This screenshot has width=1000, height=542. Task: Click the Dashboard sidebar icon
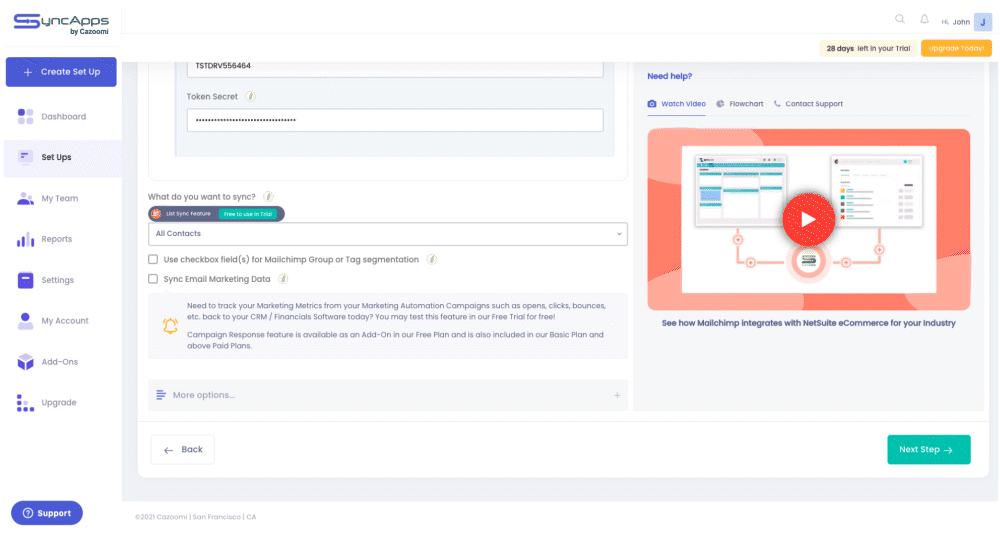click(26, 116)
